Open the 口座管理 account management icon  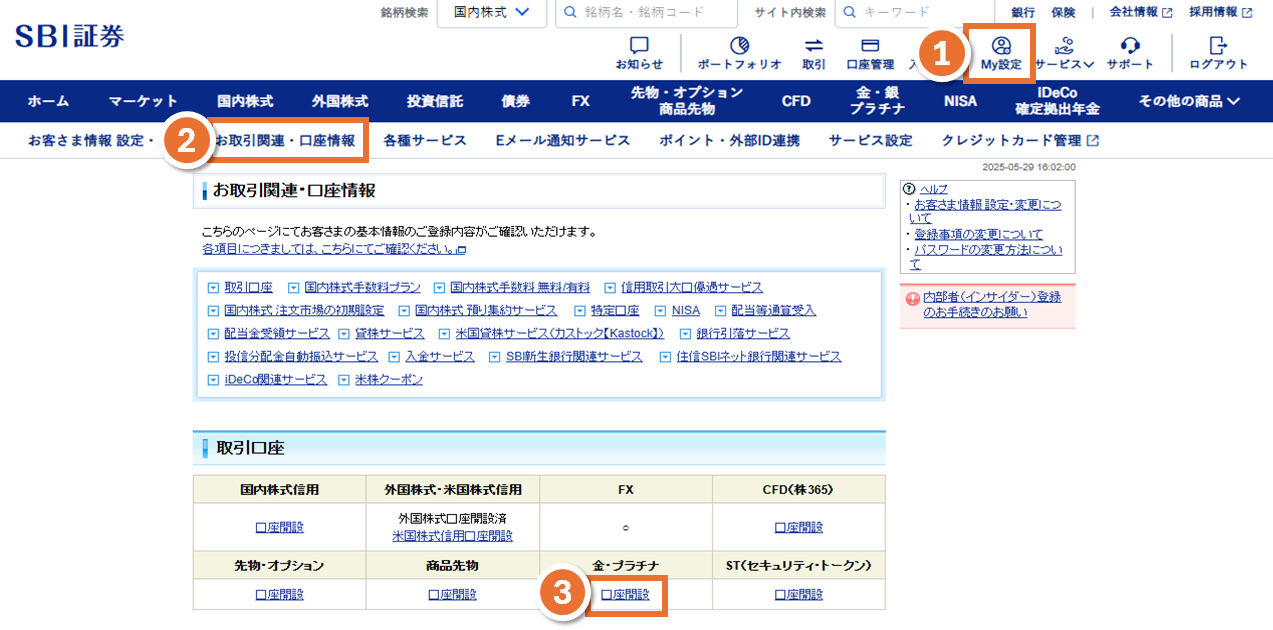tap(870, 46)
